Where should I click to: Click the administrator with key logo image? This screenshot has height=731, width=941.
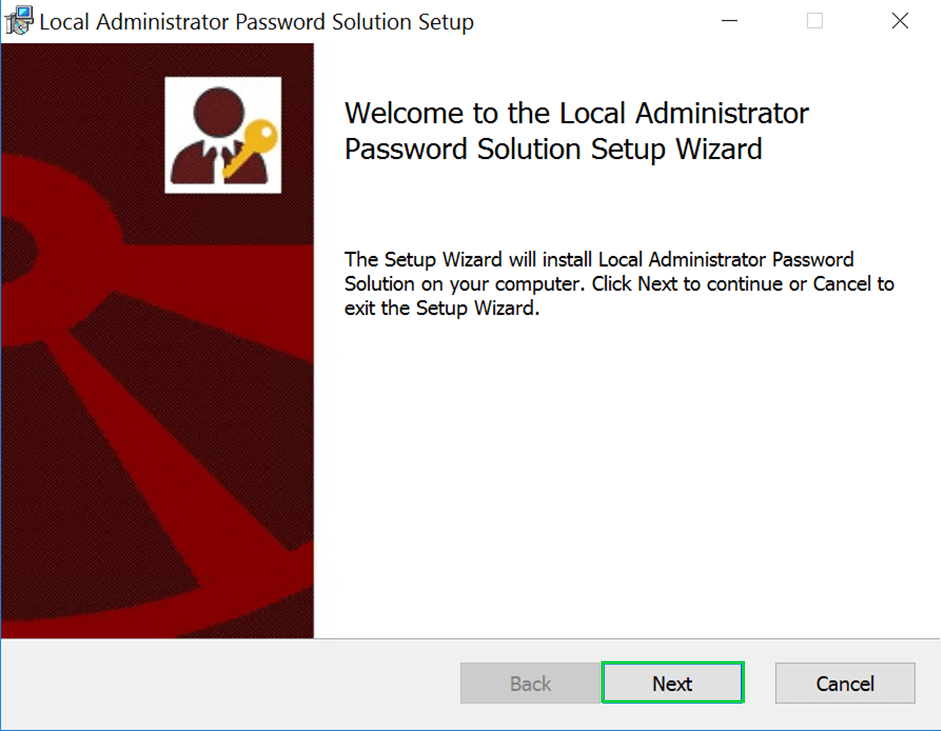click(222, 135)
